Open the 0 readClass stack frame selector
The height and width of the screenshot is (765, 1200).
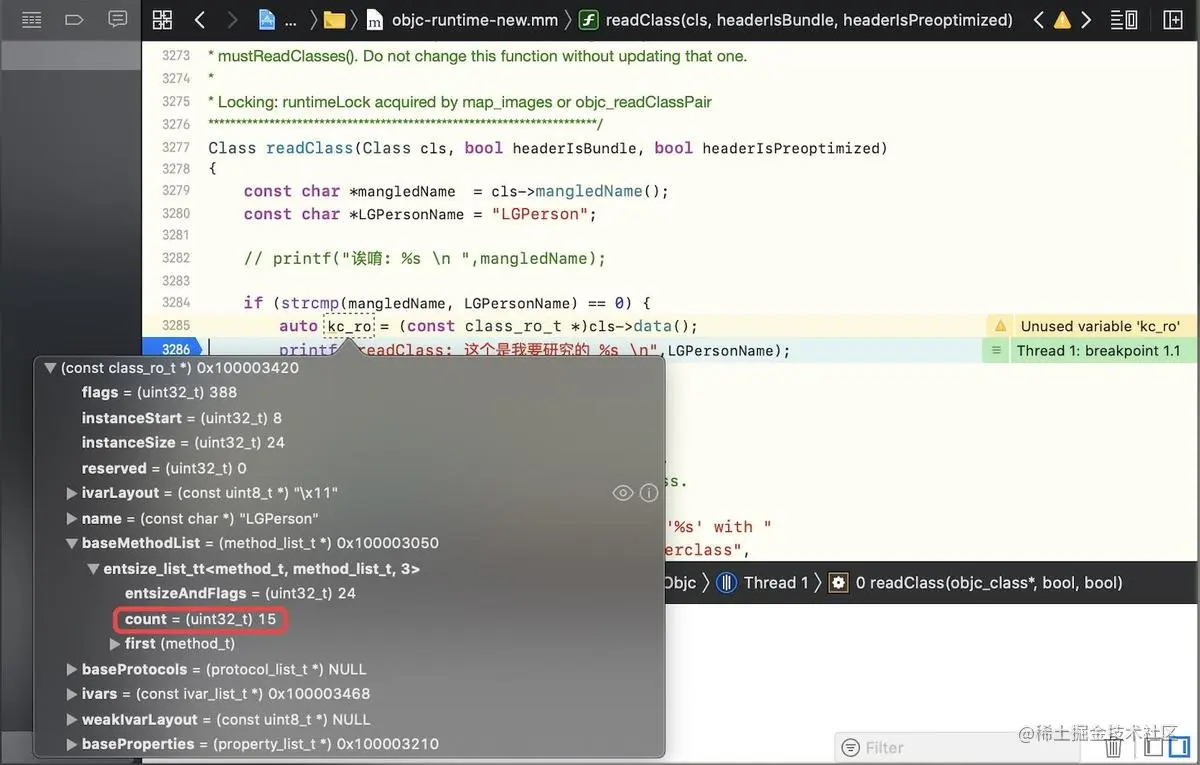coord(989,583)
